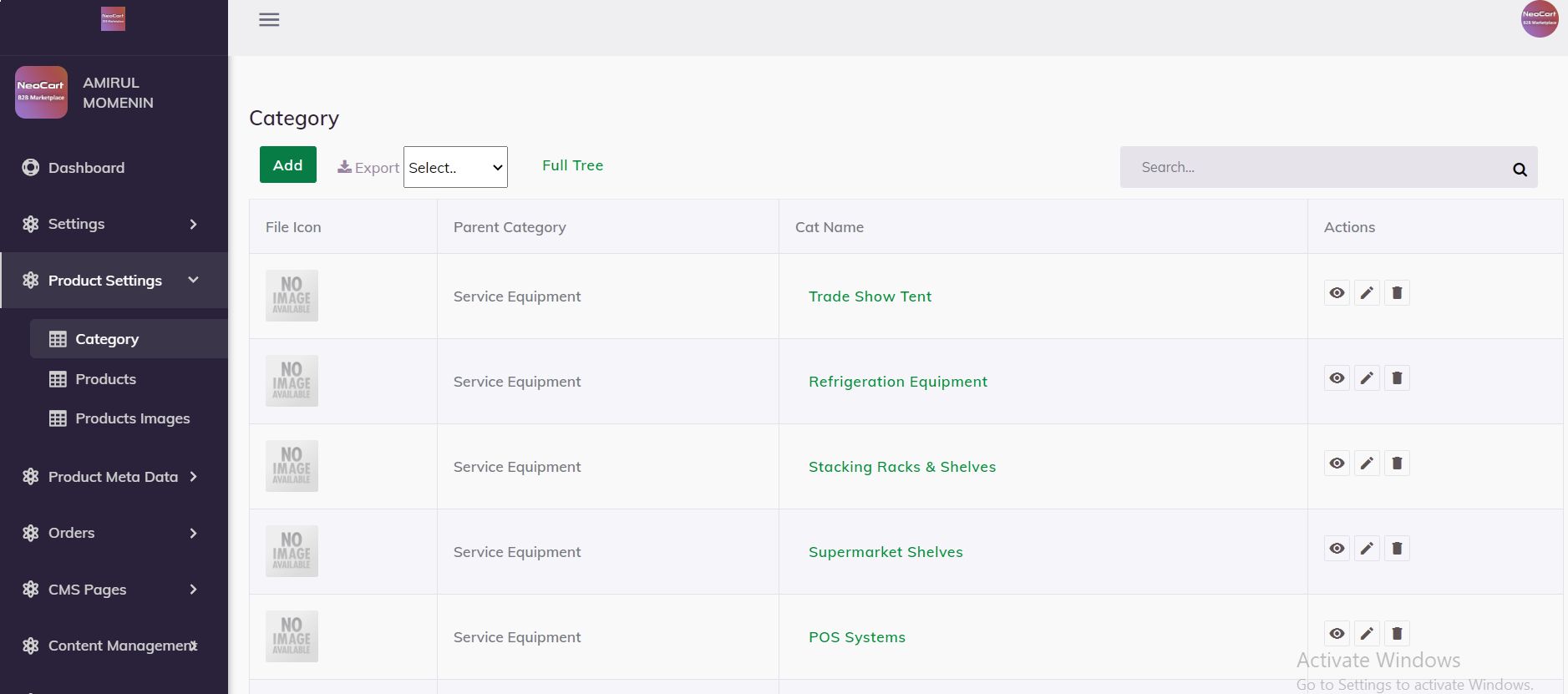This screenshot has width=1568, height=694.
Task: View the Supermarket Shelves row details
Action: 1337,549
